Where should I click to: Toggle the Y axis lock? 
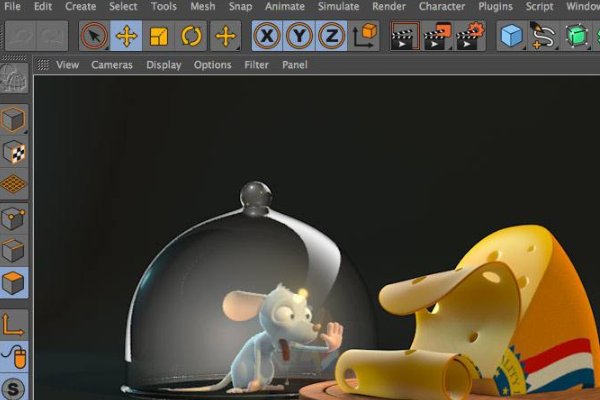point(299,38)
